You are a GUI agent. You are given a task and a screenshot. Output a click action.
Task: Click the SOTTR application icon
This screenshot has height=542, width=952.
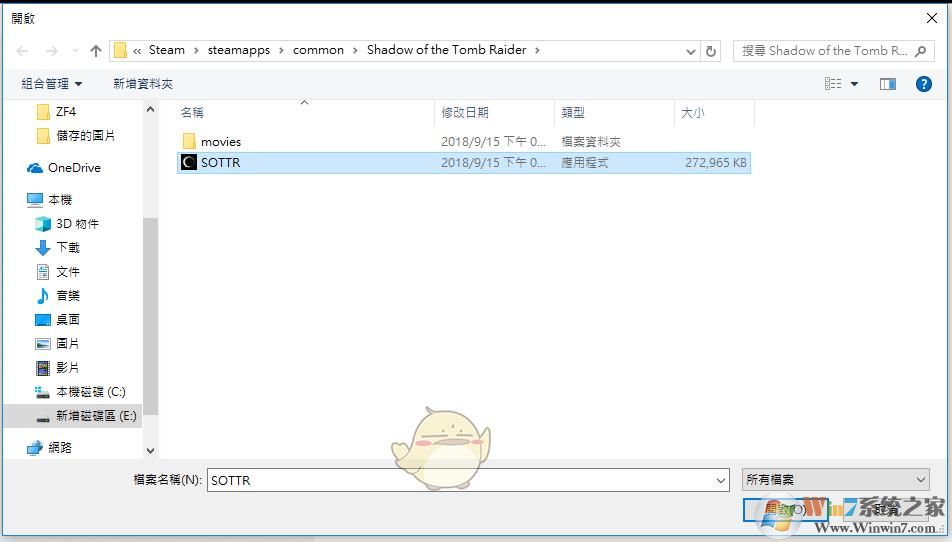189,162
